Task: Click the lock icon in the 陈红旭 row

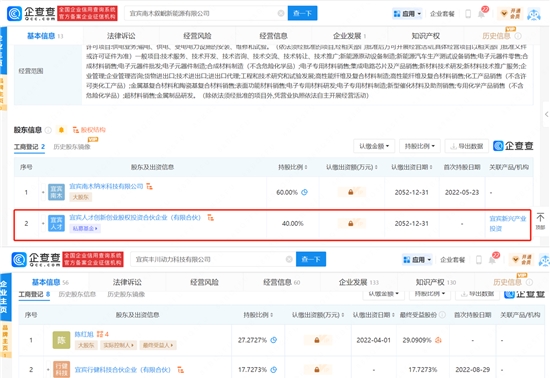Action: [317, 340]
